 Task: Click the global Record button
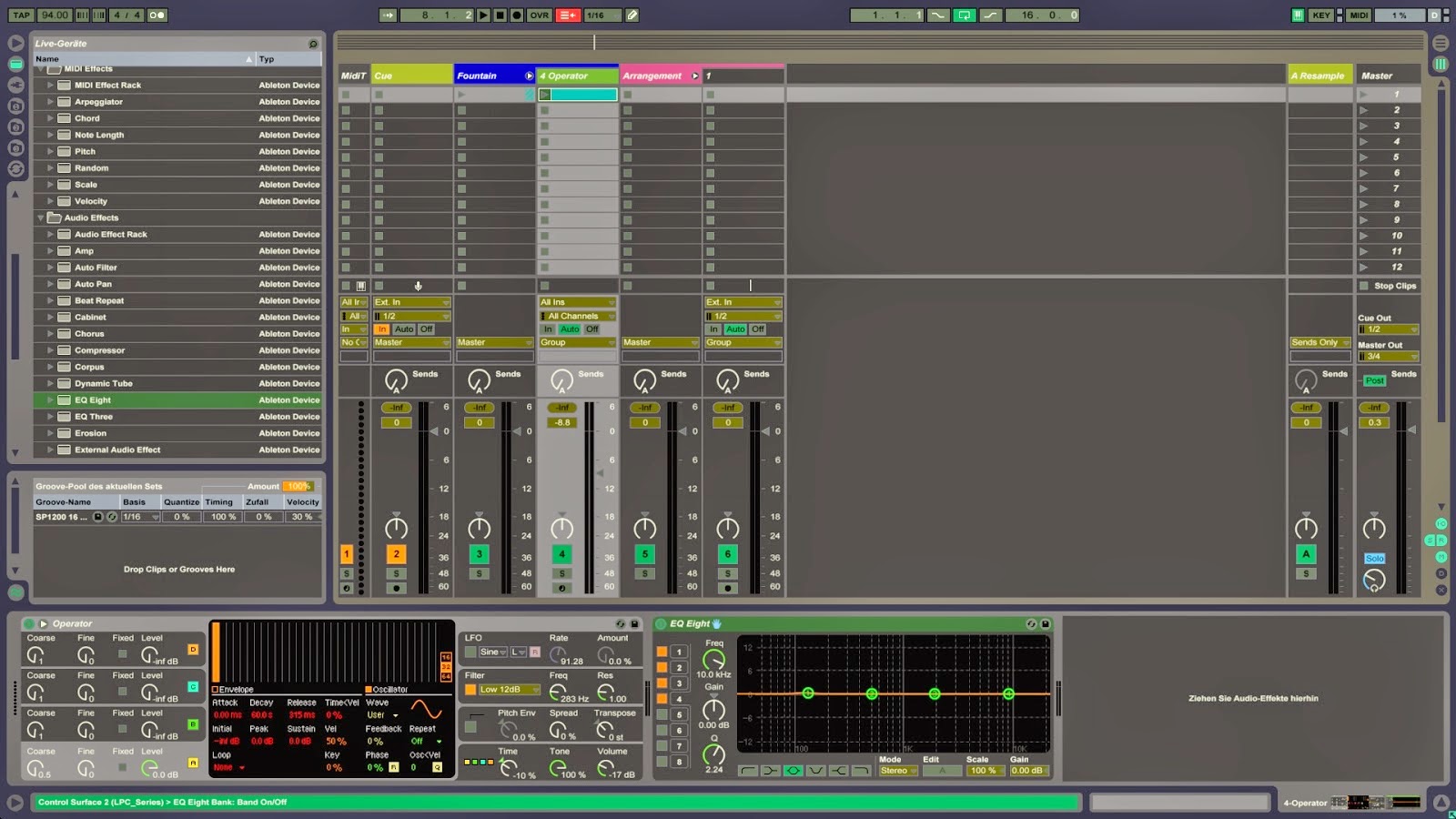[x=516, y=15]
